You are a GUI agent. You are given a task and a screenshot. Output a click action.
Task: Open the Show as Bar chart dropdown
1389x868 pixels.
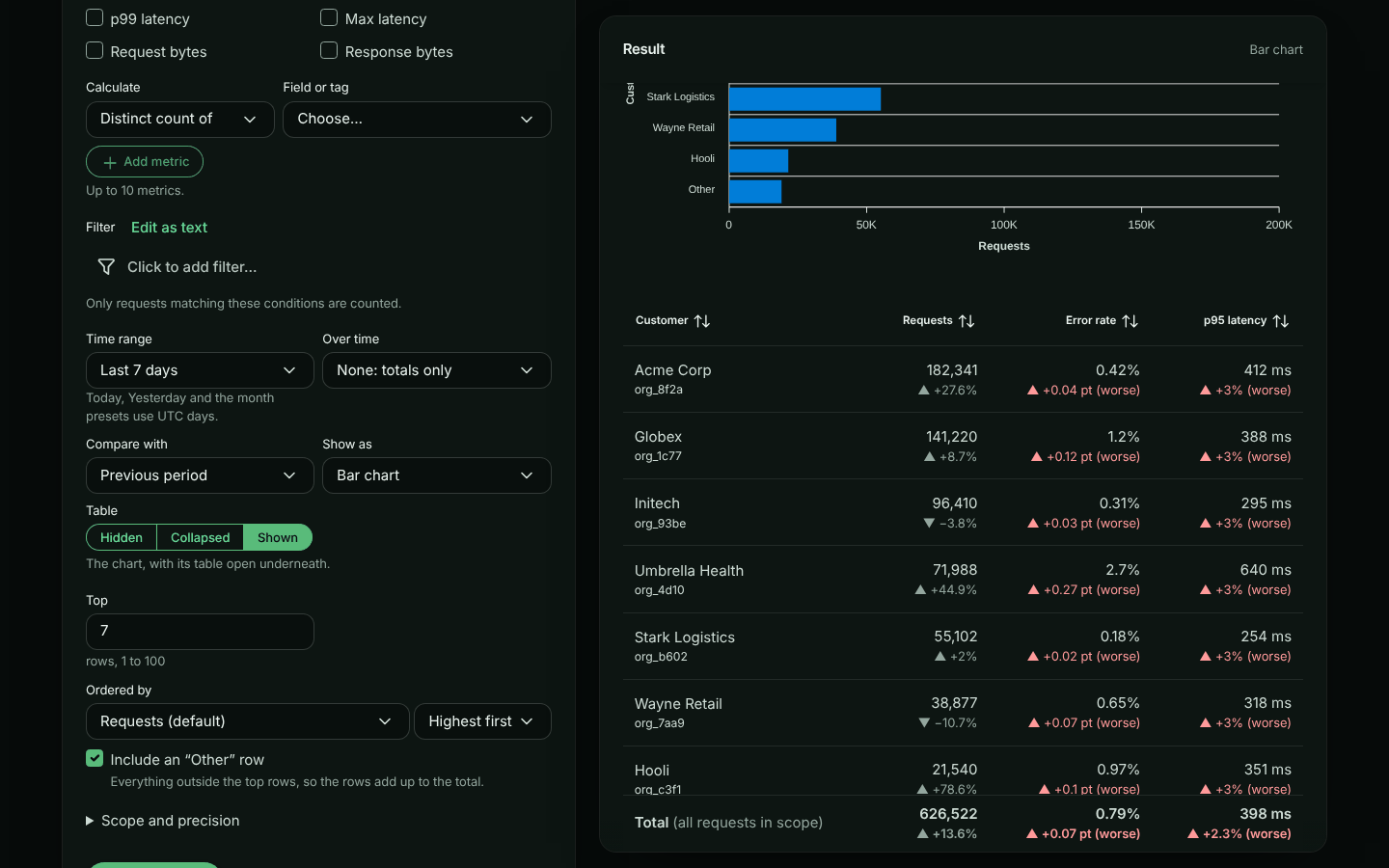[x=437, y=475]
